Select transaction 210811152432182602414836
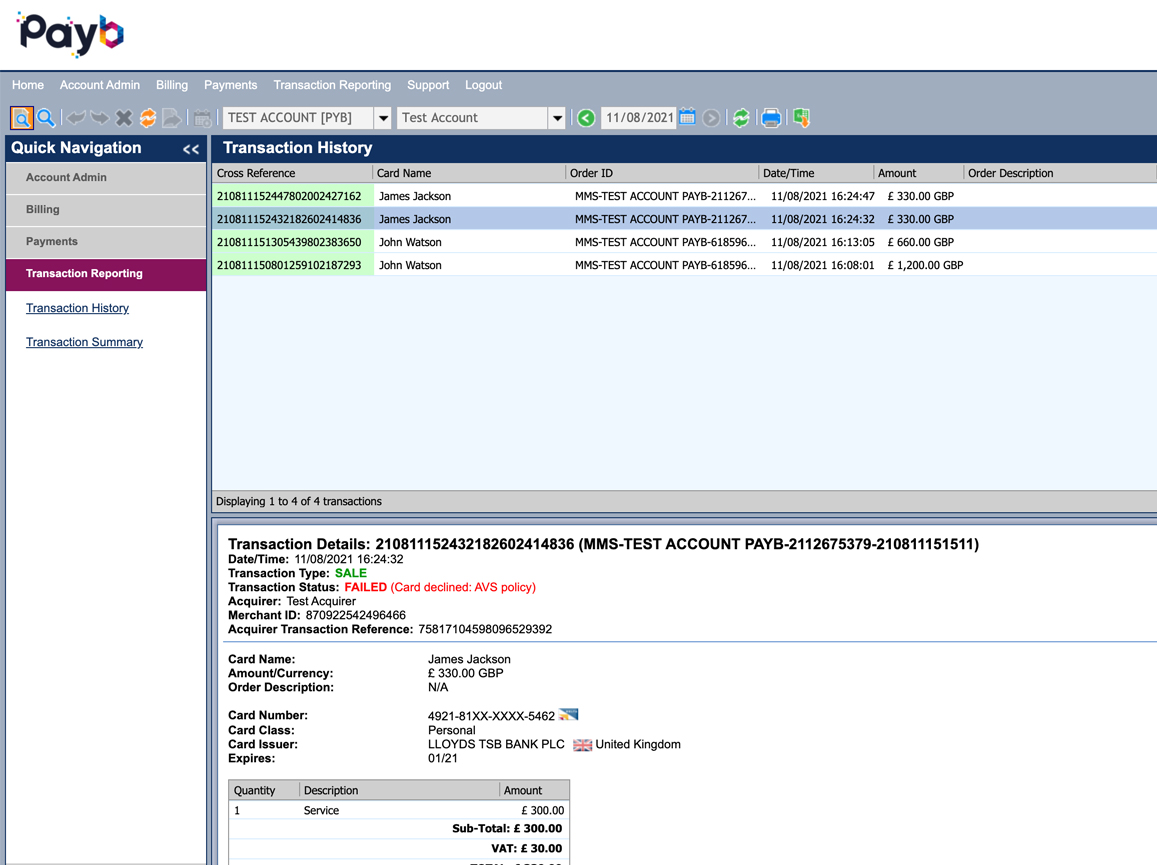The height and width of the screenshot is (865, 1157). pyautogui.click(x=684, y=219)
